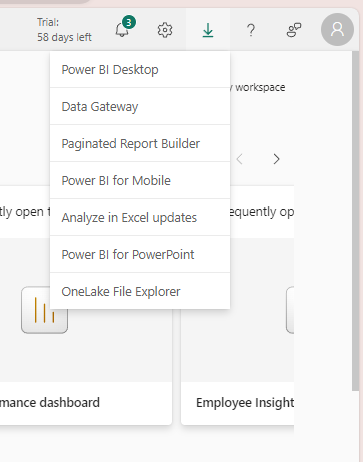Go to previous carousel page arrow
This screenshot has height=462, width=363.
[x=239, y=159]
